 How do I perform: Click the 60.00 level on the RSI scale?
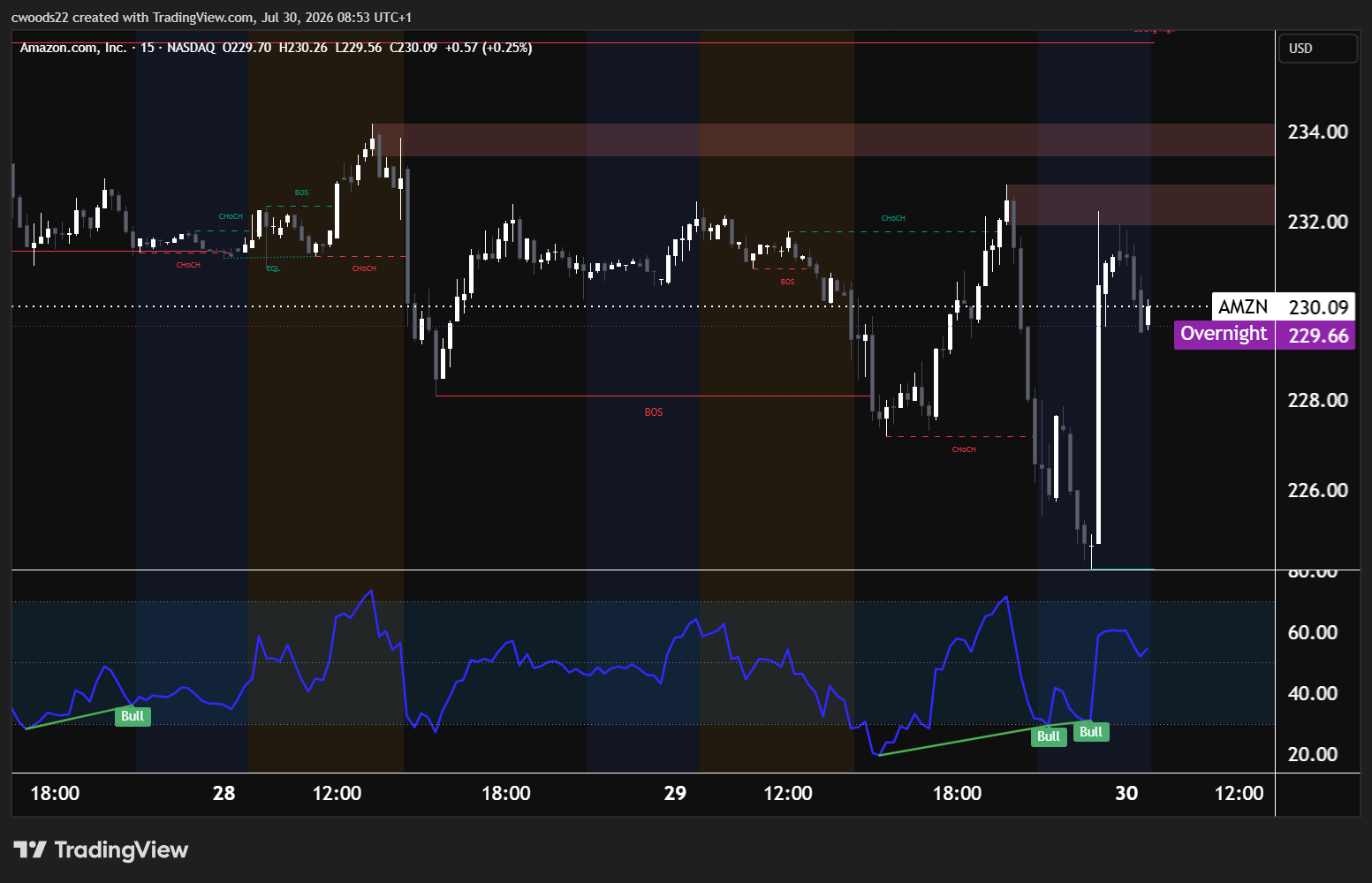[1312, 632]
